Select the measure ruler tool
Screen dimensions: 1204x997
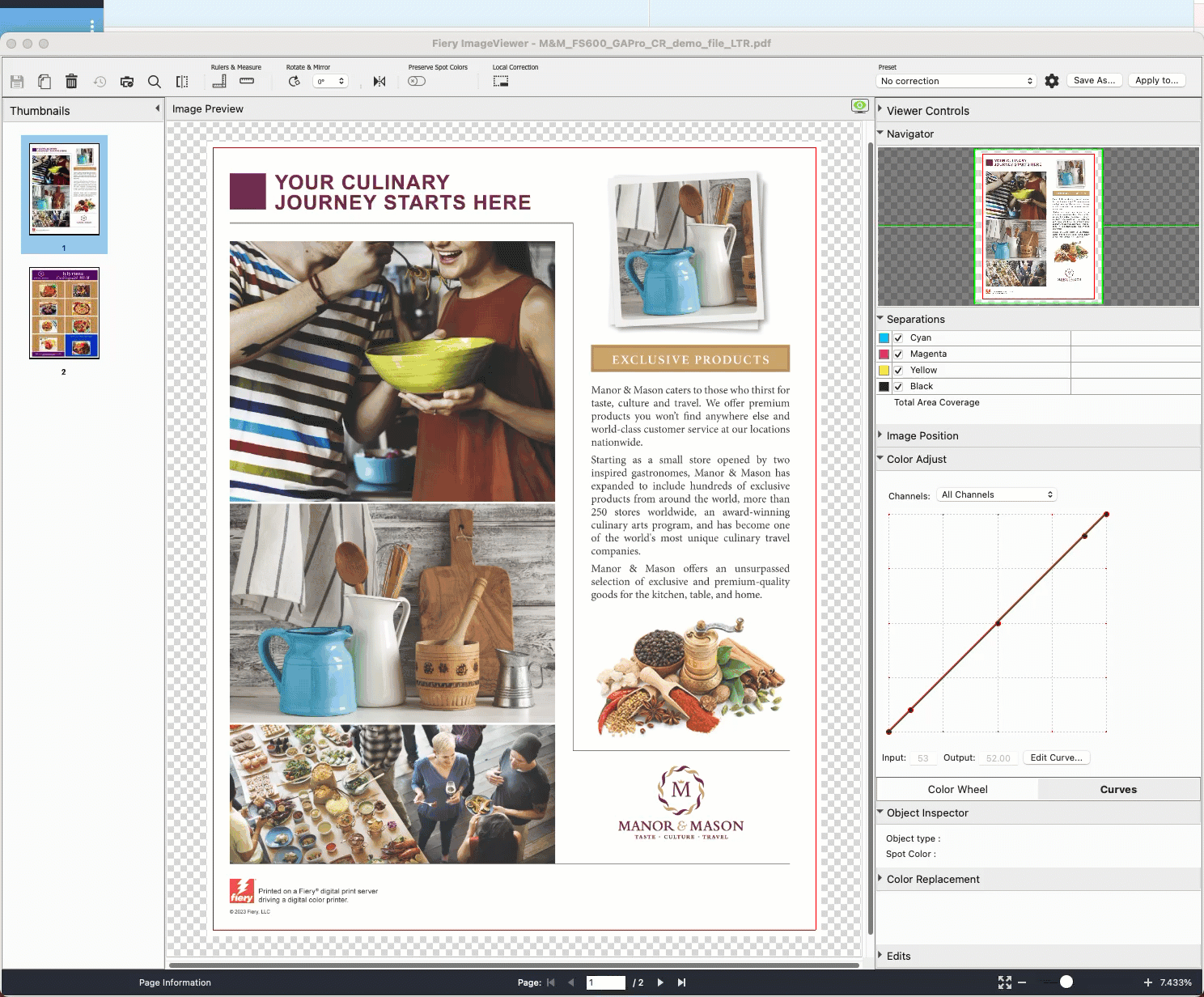point(247,81)
